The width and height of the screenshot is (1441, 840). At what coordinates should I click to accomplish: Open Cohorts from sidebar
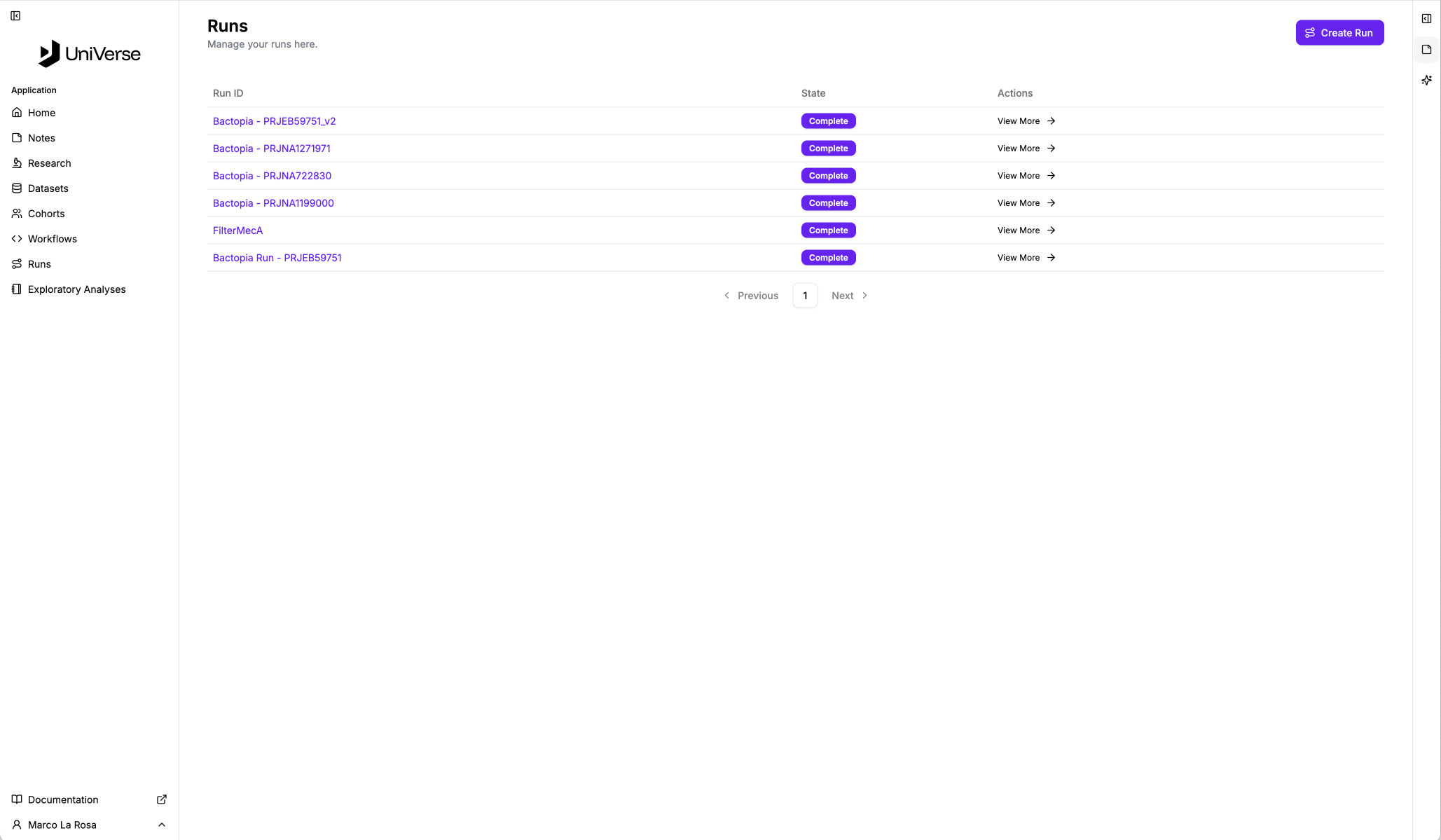click(46, 214)
